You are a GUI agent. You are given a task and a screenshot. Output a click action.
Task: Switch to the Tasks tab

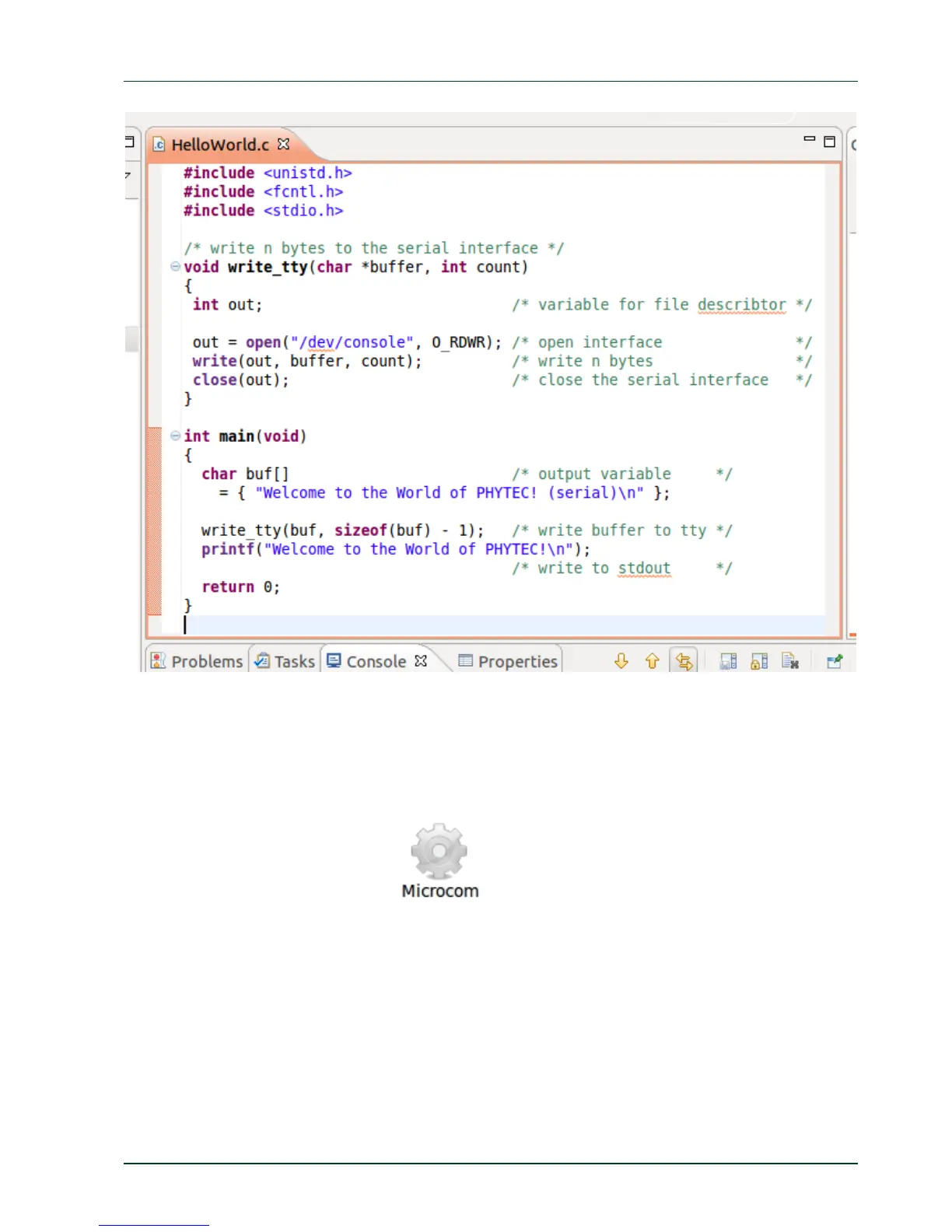pyautogui.click(x=285, y=661)
